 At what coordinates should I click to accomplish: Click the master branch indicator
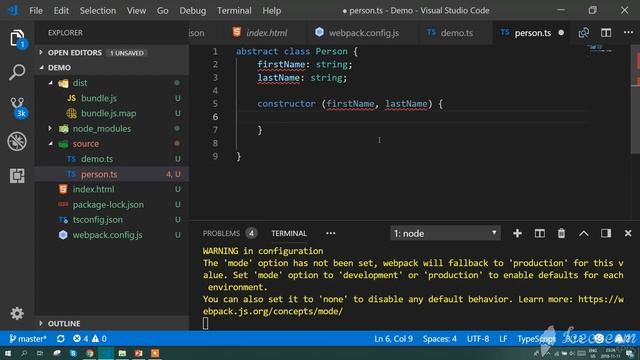tap(28, 339)
